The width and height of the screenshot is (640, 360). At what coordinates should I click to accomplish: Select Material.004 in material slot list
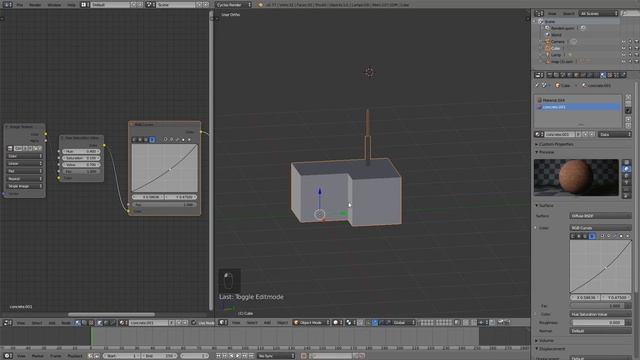pyautogui.click(x=578, y=100)
